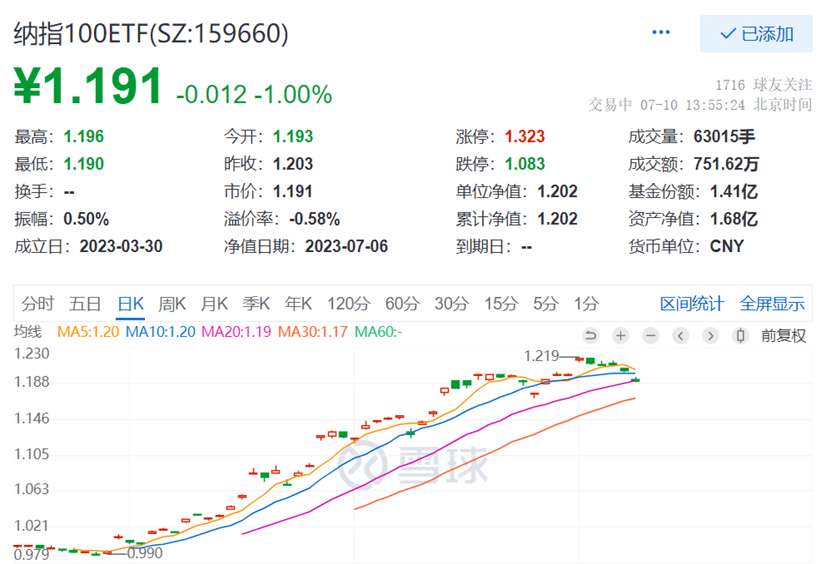This screenshot has height=564, width=831.
Task: Switch to the 1分 chart tab
Action: tap(586, 304)
